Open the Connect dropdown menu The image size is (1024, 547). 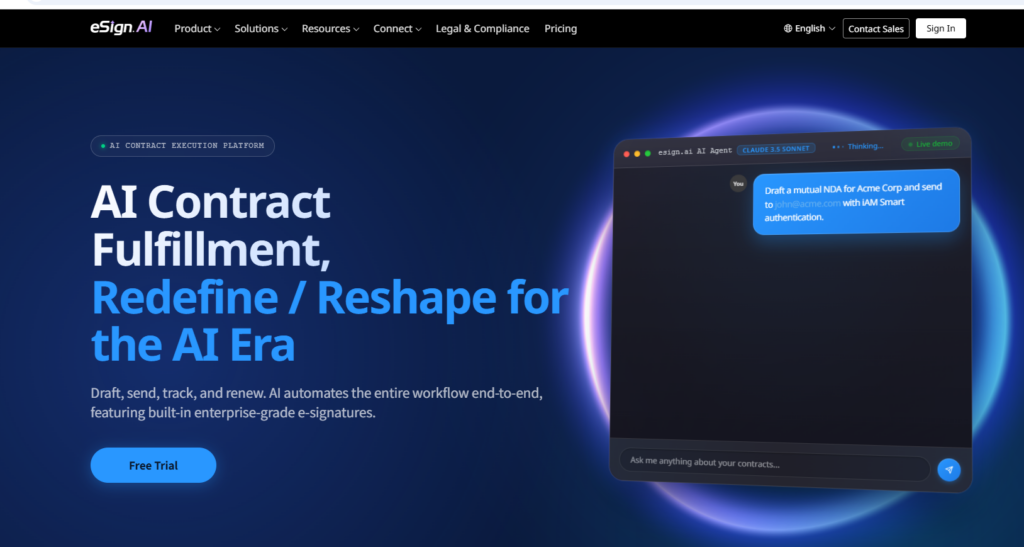(397, 29)
